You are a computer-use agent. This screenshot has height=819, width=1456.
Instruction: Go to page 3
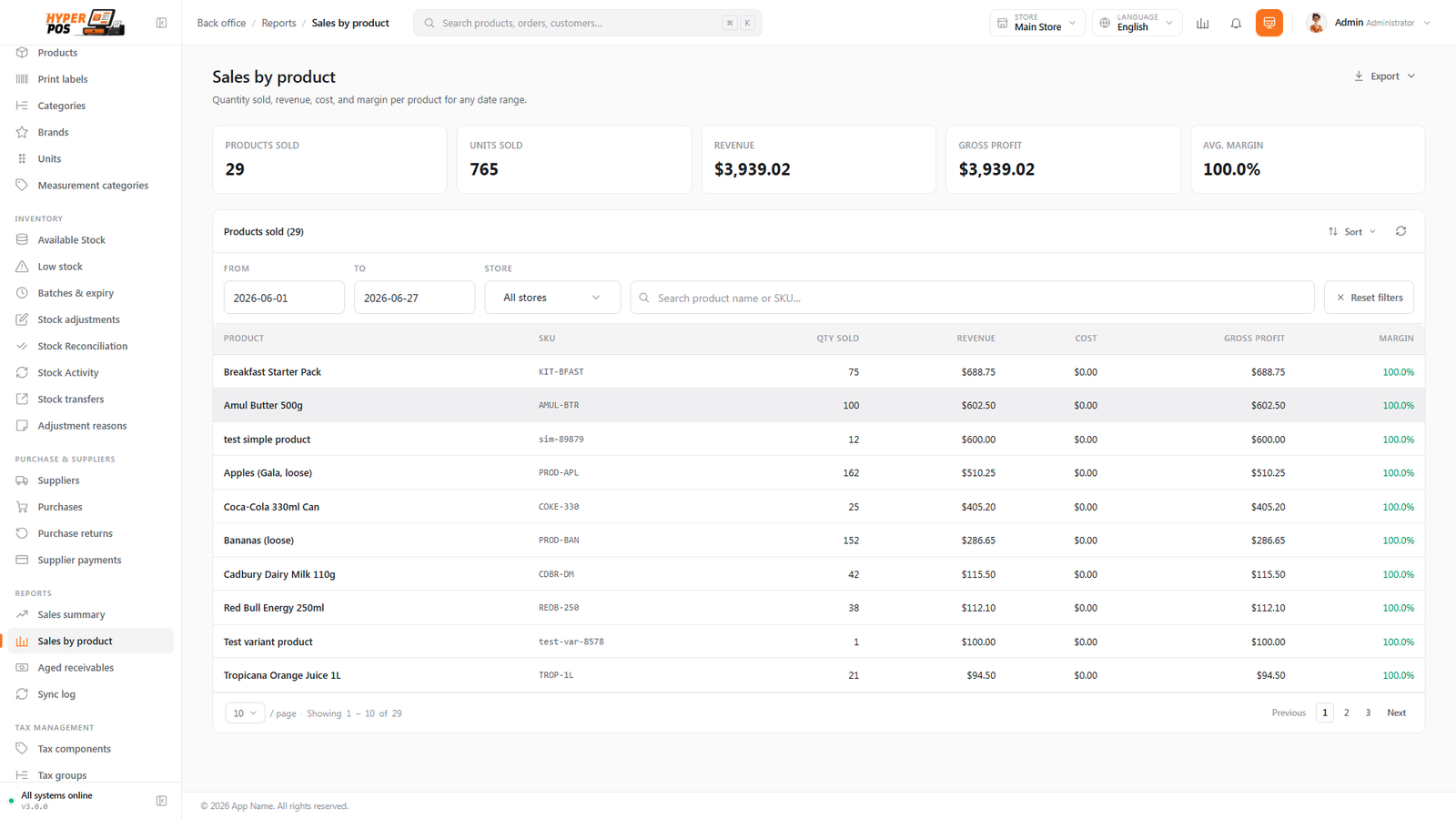pos(1368,713)
